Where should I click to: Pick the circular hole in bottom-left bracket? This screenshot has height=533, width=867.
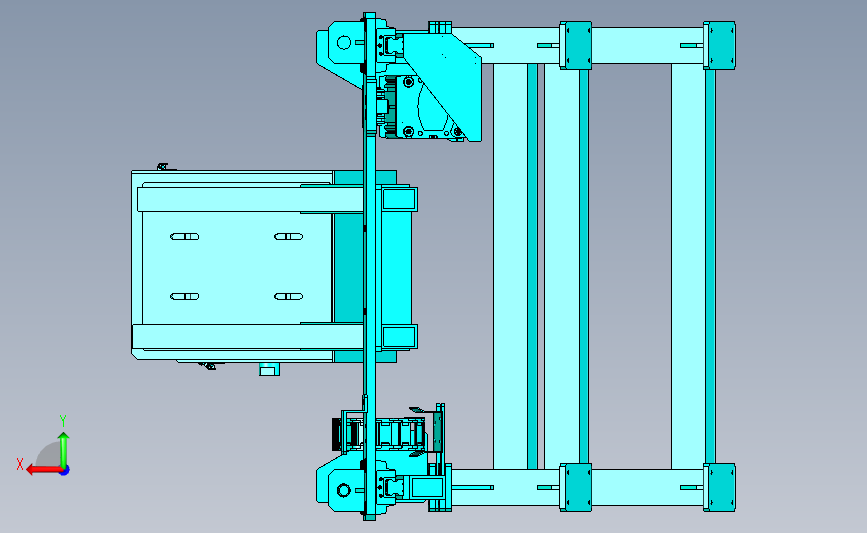click(x=344, y=490)
